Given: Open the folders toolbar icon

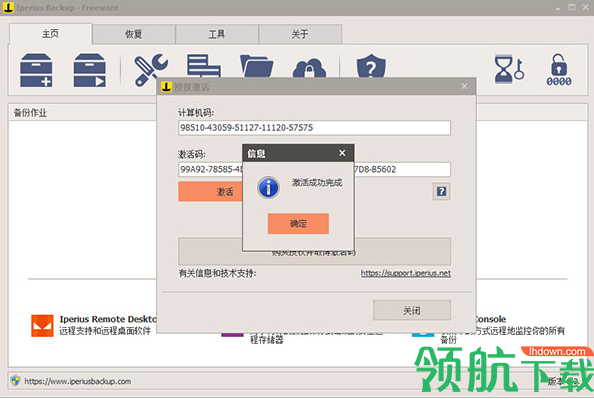Looking at the screenshot, I should [x=256, y=66].
